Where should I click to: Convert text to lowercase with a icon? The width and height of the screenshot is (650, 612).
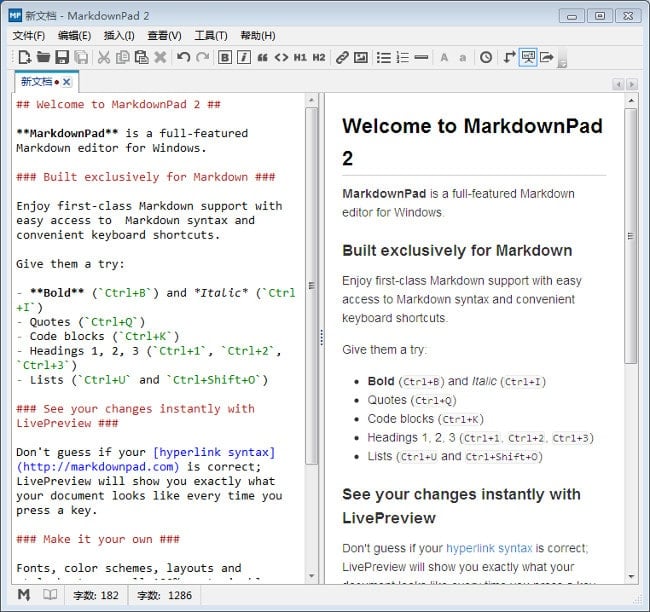point(463,57)
